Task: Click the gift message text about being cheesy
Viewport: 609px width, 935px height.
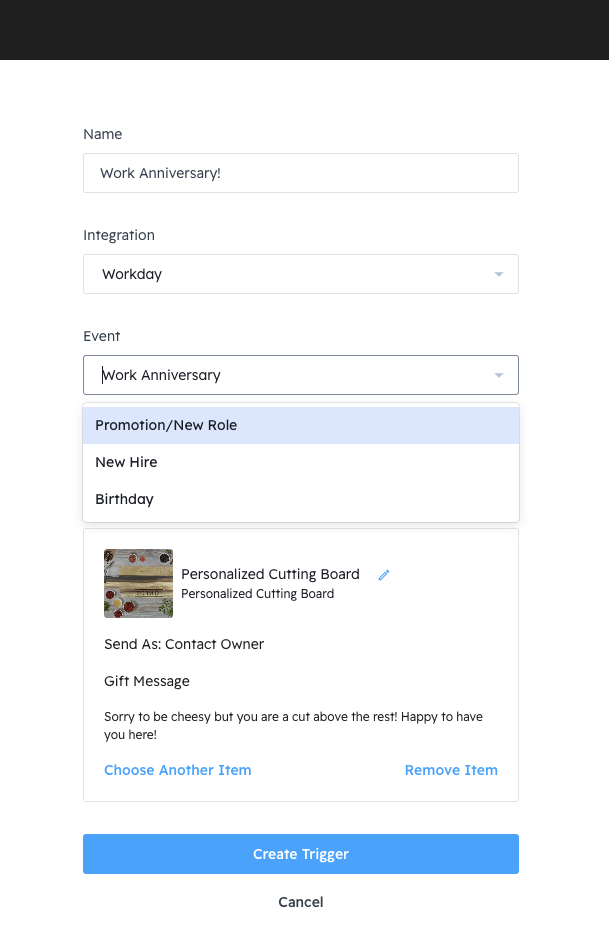Action: pos(293,726)
